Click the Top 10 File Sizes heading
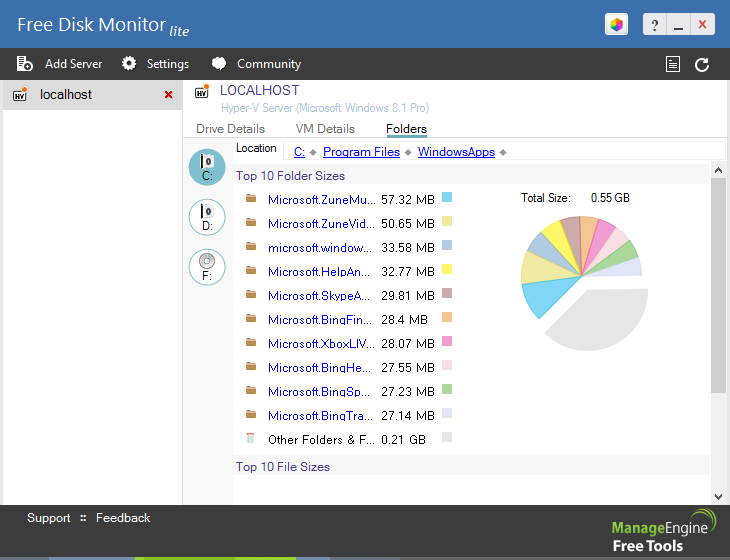Image resolution: width=730 pixels, height=560 pixels. [x=283, y=467]
